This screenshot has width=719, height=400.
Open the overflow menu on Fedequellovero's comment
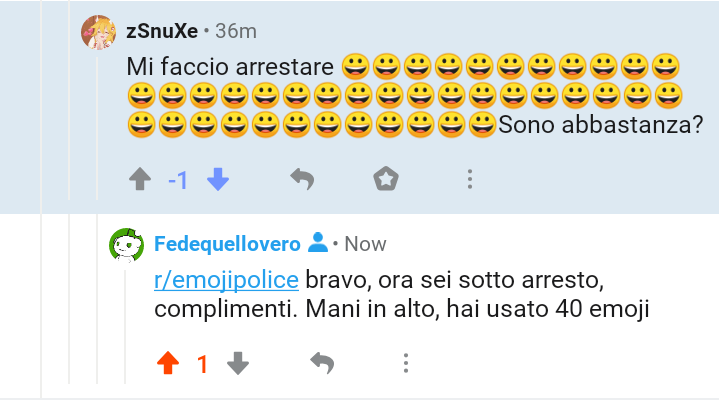406,363
